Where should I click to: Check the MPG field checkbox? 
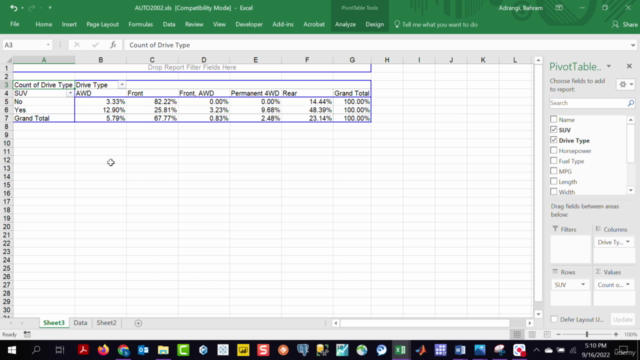pyautogui.click(x=553, y=171)
